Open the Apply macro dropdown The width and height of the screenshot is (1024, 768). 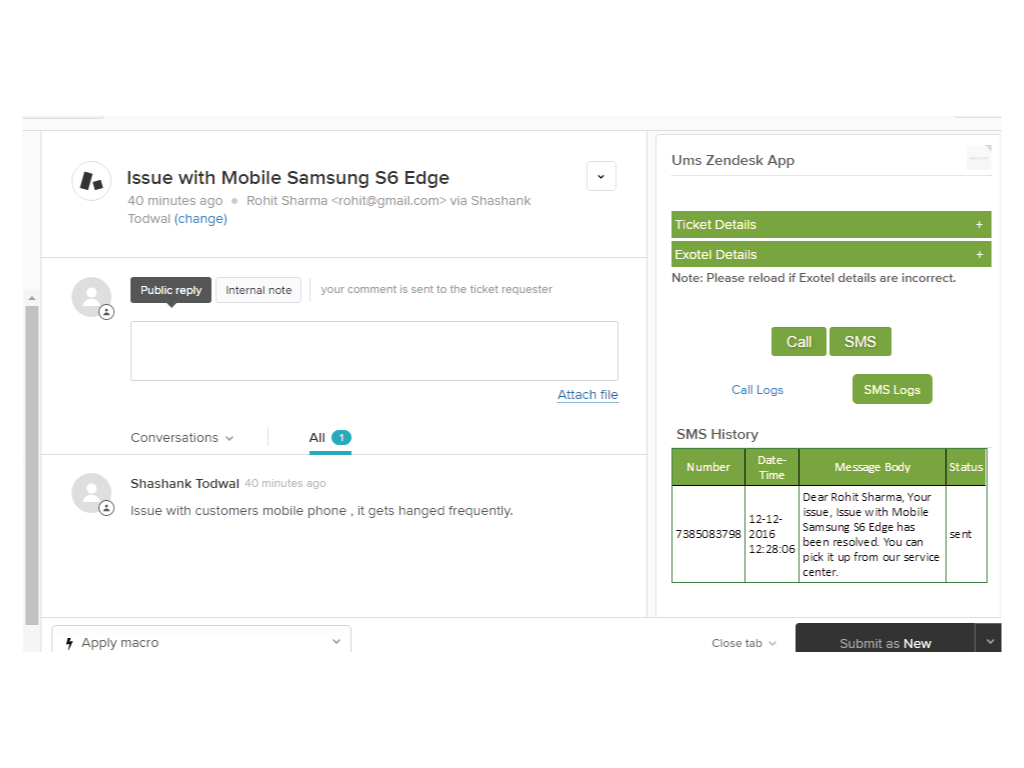336,642
